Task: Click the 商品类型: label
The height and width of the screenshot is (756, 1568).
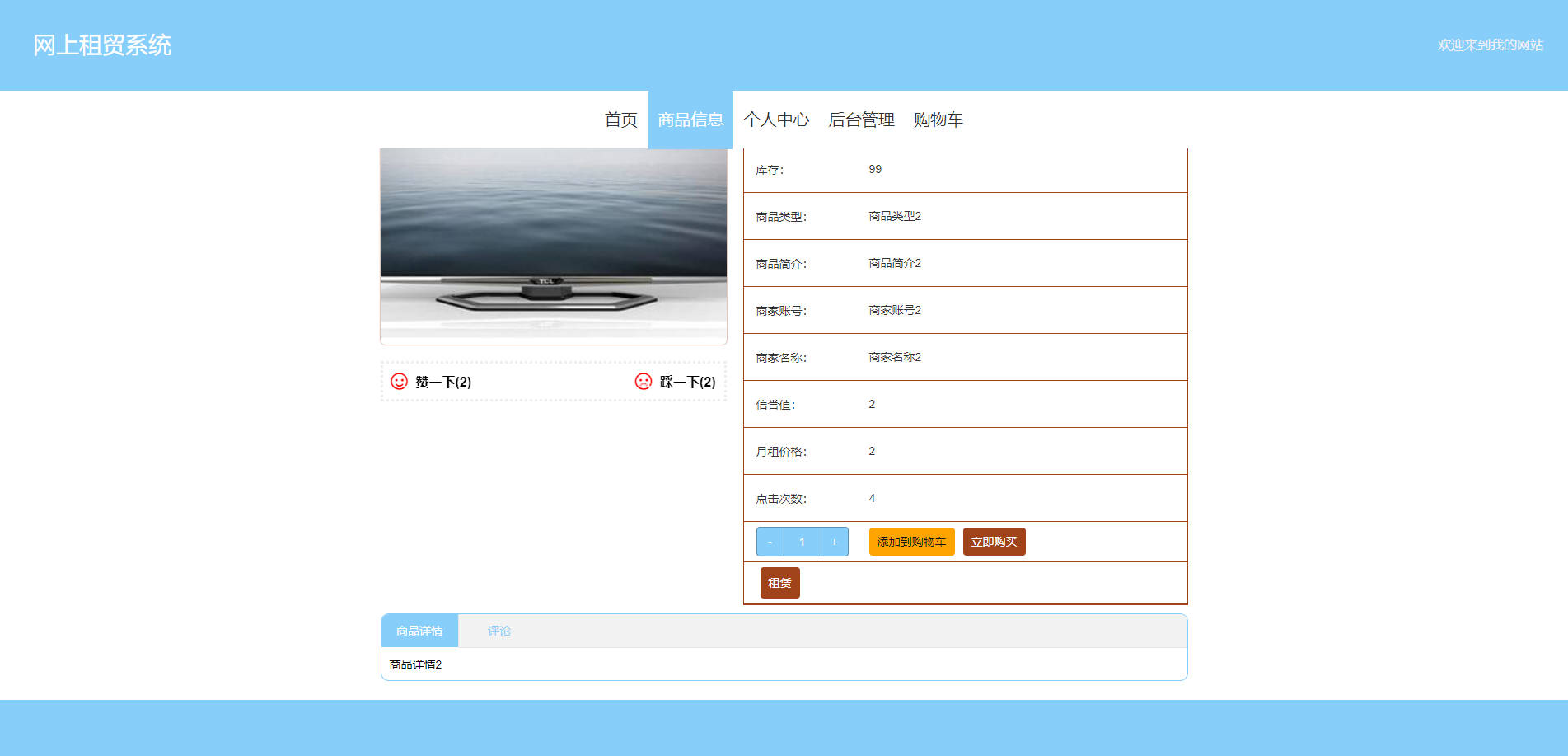Action: (781, 217)
